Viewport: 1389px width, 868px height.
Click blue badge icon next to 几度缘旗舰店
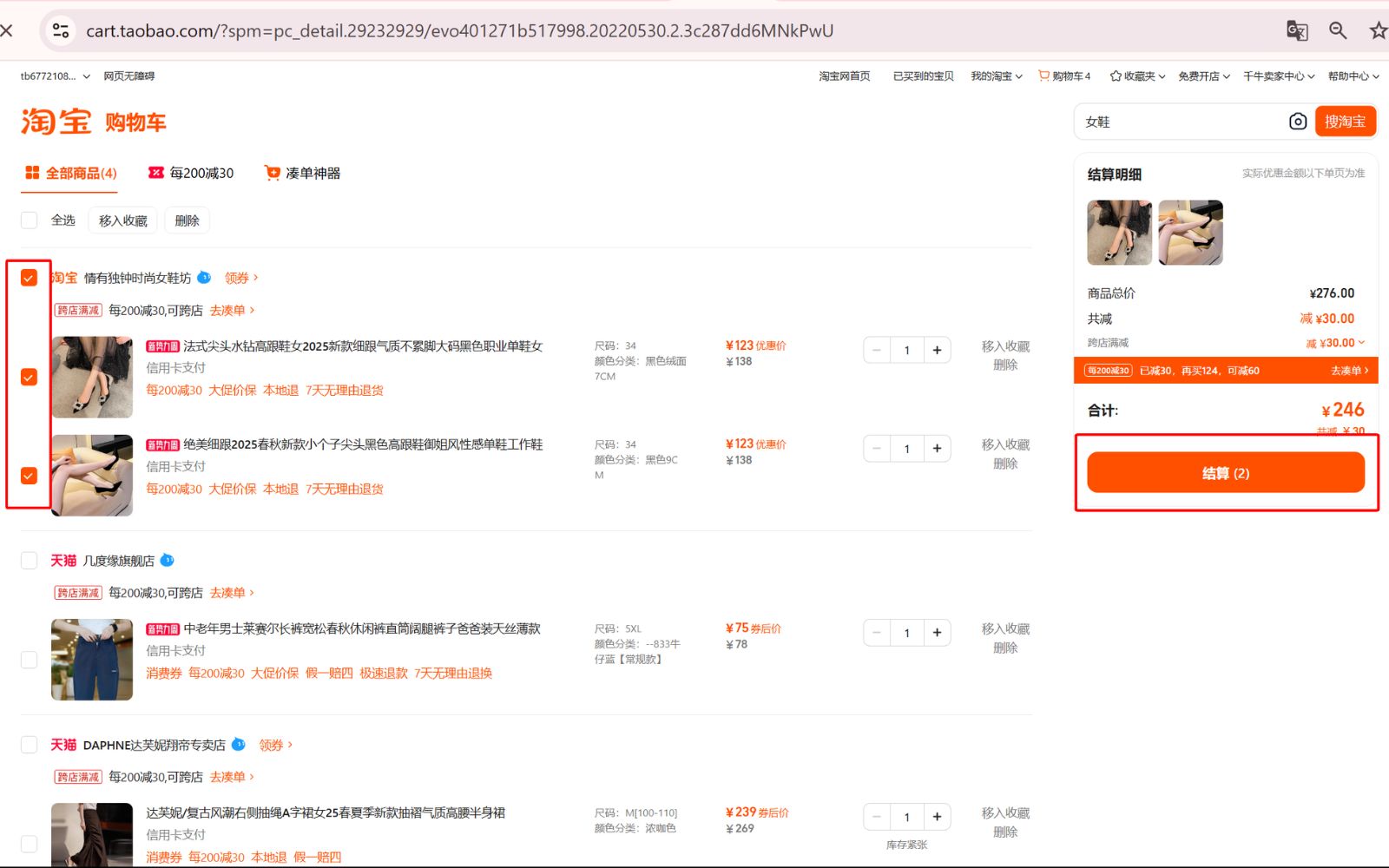tap(168, 561)
